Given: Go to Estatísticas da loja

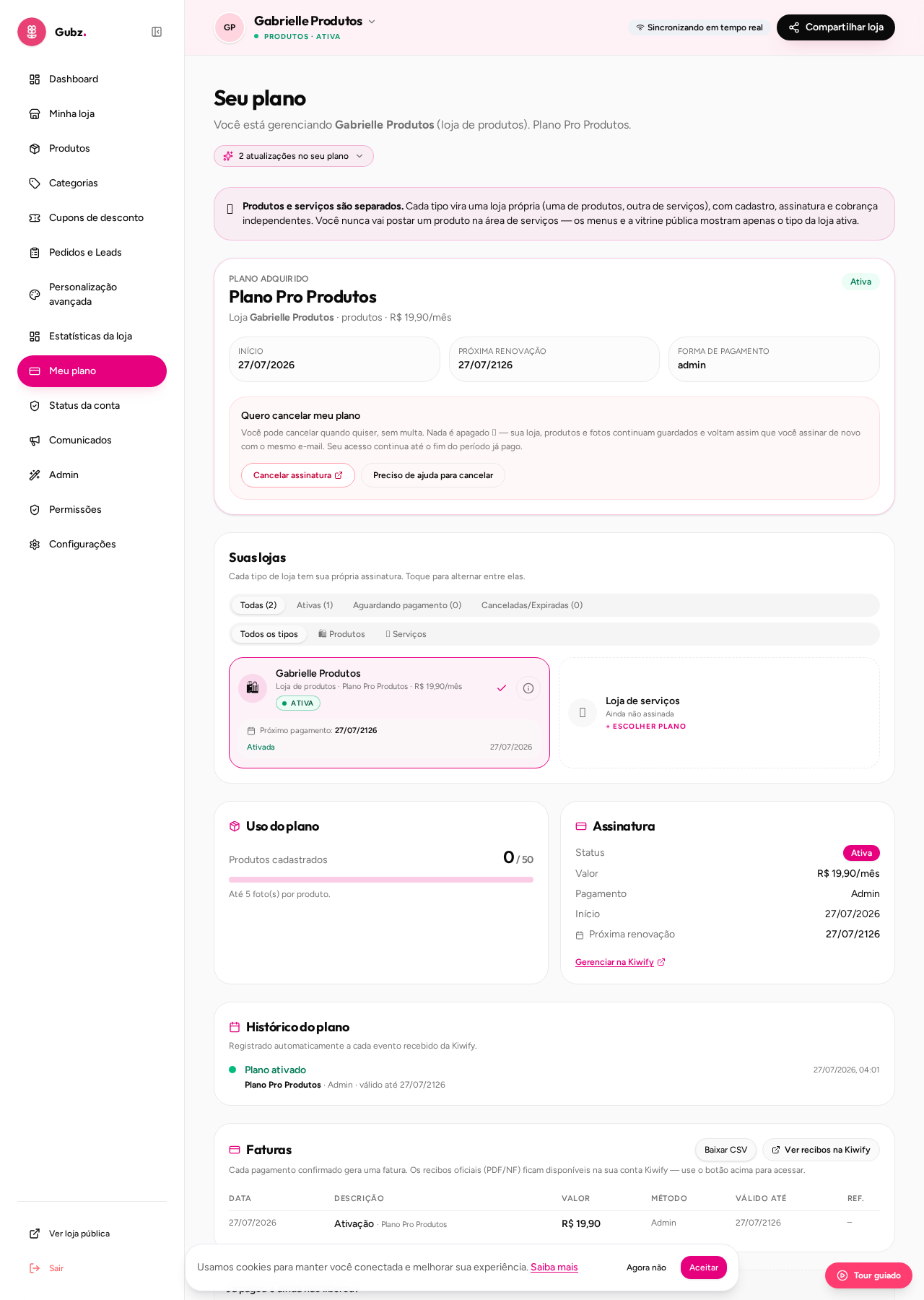Looking at the screenshot, I should point(92,337).
